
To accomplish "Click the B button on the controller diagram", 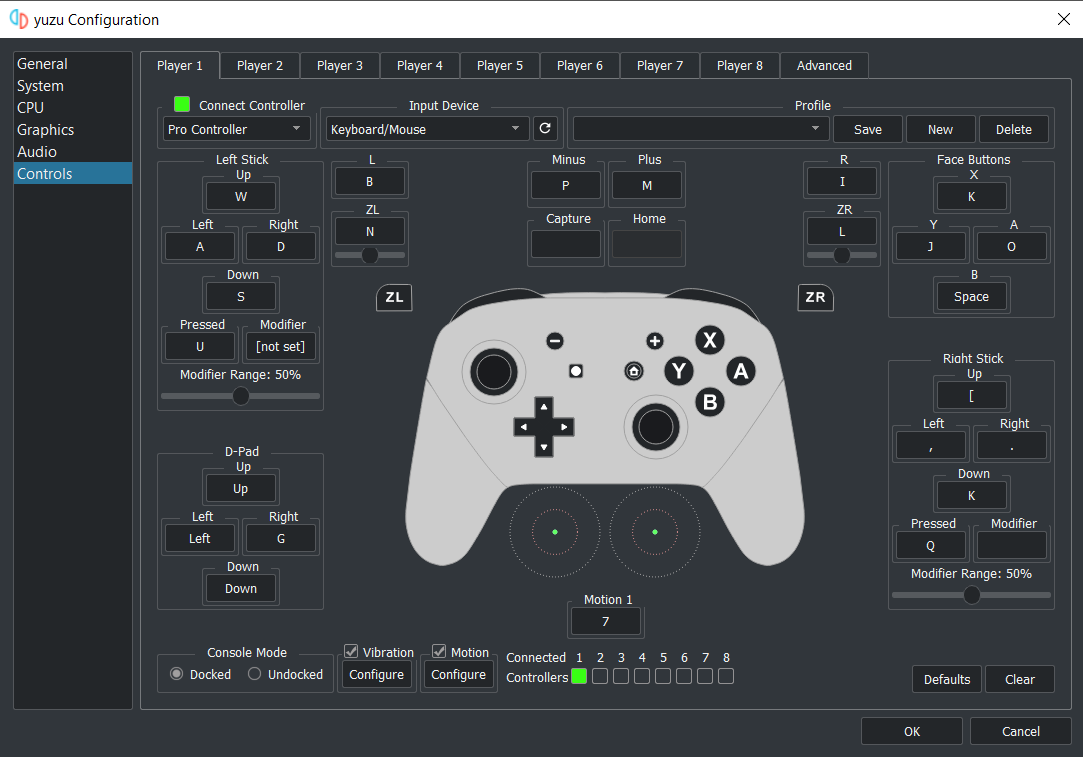I will 710,402.
